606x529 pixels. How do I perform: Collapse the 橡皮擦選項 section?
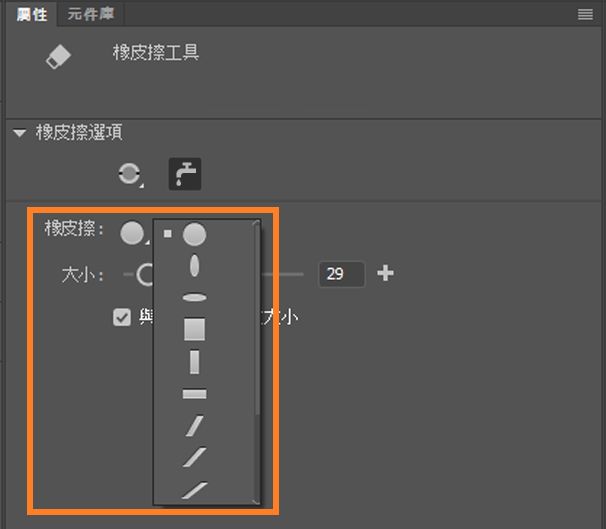pos(19,133)
